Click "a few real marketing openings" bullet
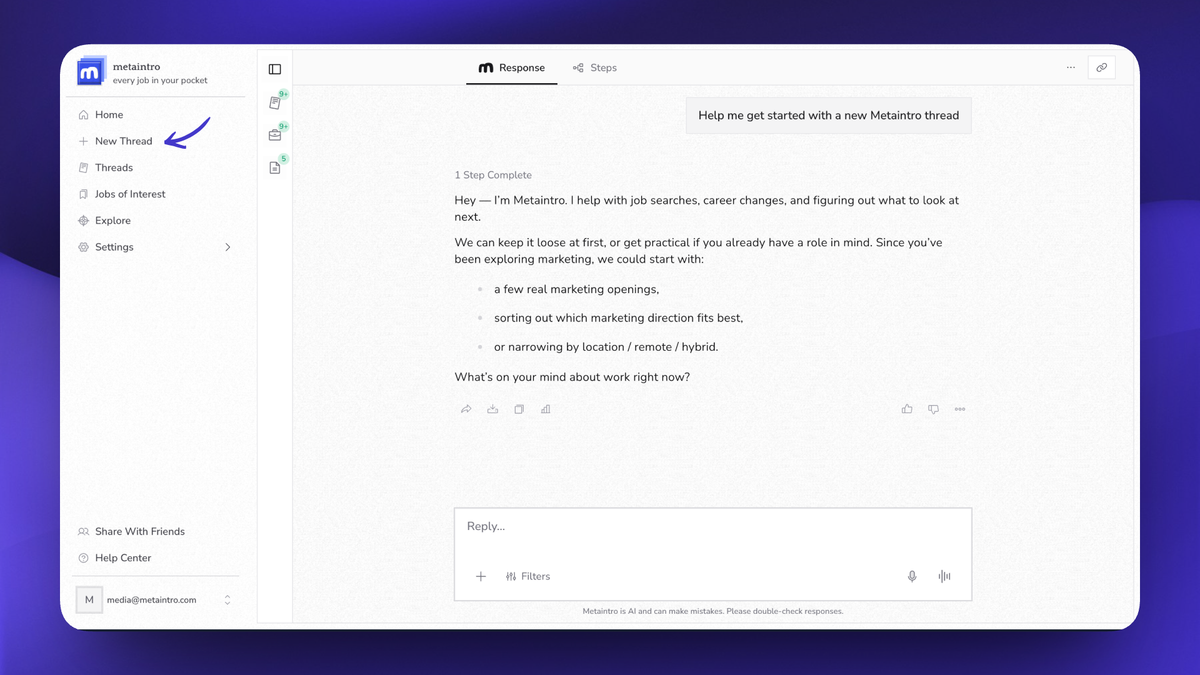1200x675 pixels. click(577, 289)
